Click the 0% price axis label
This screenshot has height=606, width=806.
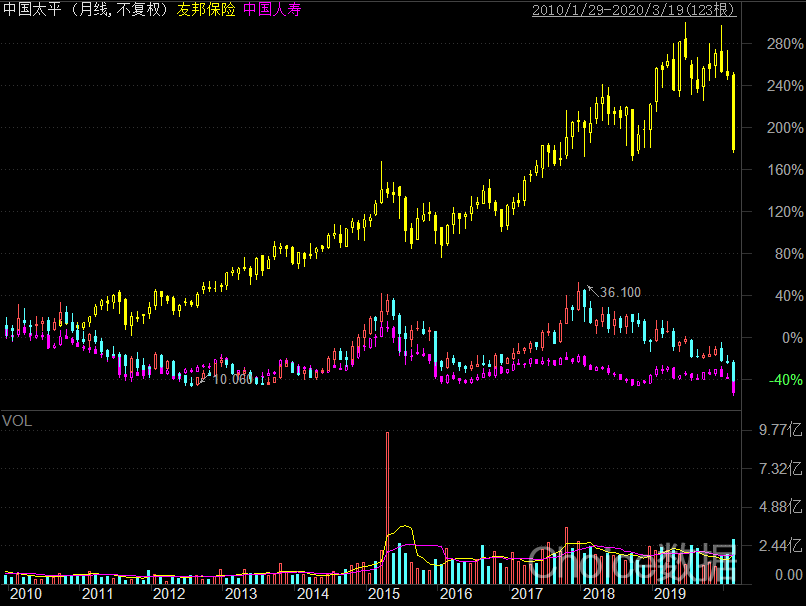click(x=792, y=338)
